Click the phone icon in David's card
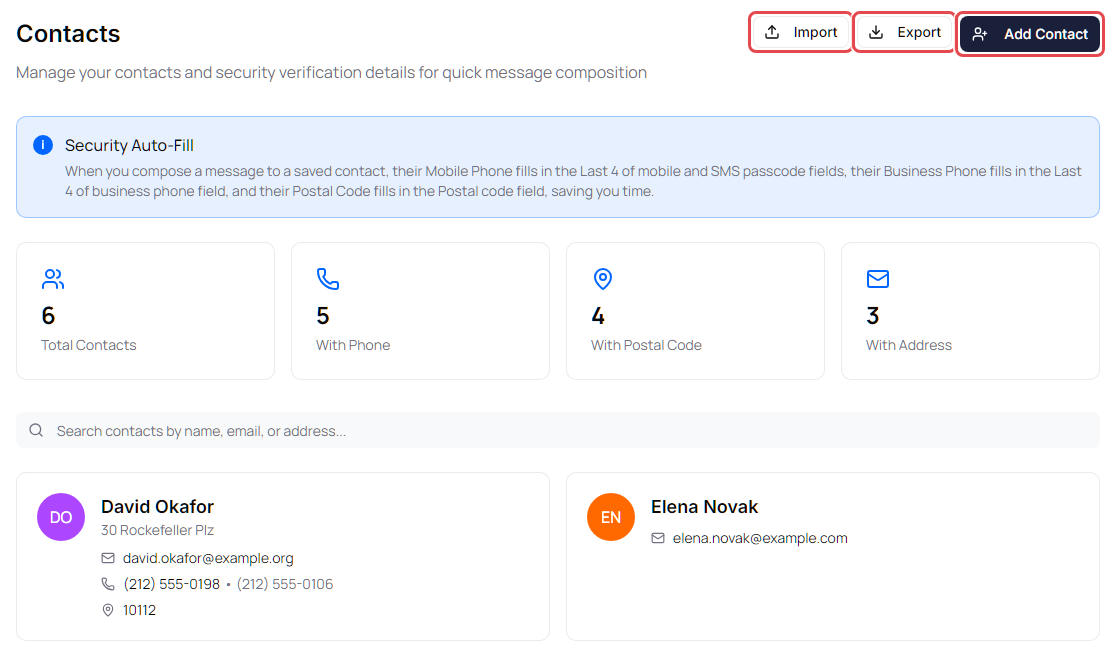 click(x=108, y=584)
